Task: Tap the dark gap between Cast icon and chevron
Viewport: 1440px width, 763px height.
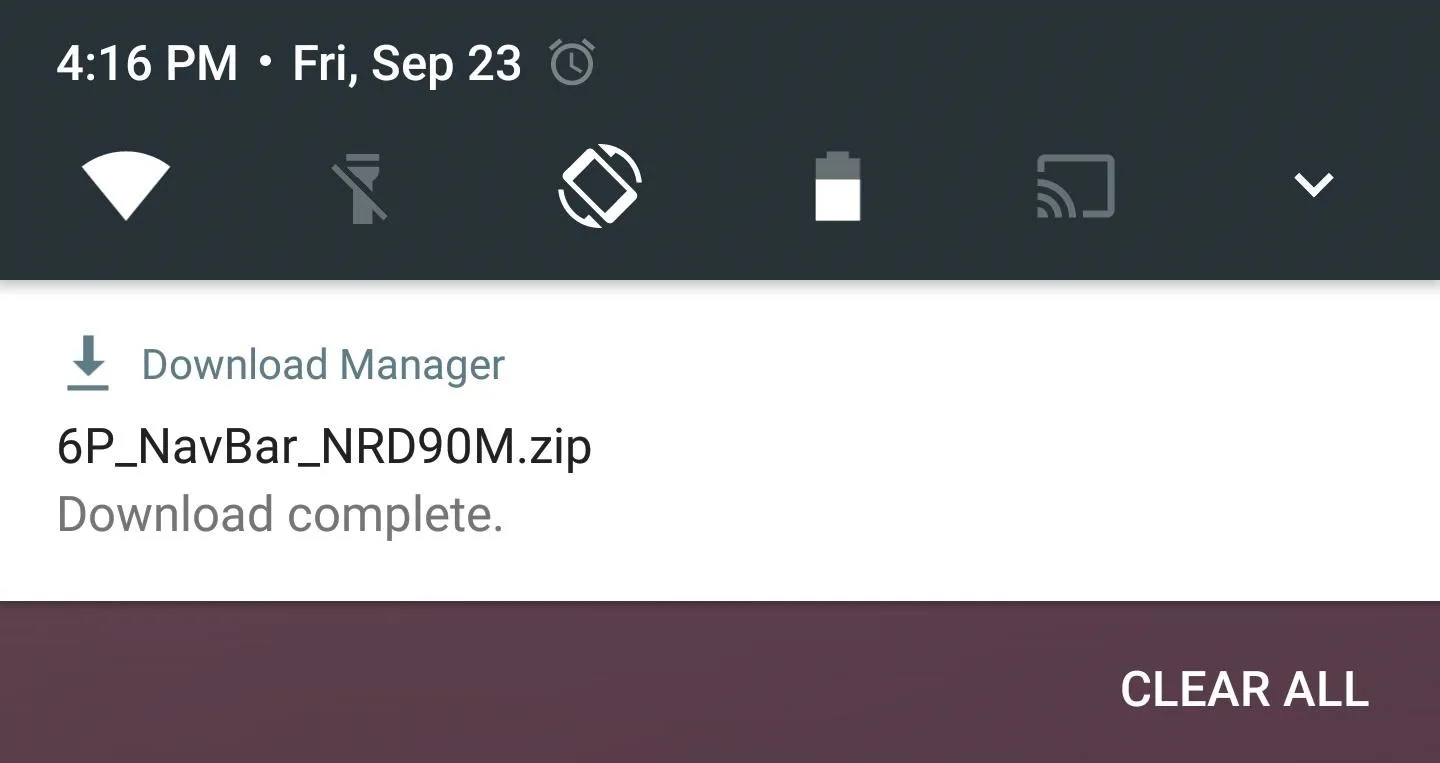Action: pyautogui.click(x=1203, y=186)
